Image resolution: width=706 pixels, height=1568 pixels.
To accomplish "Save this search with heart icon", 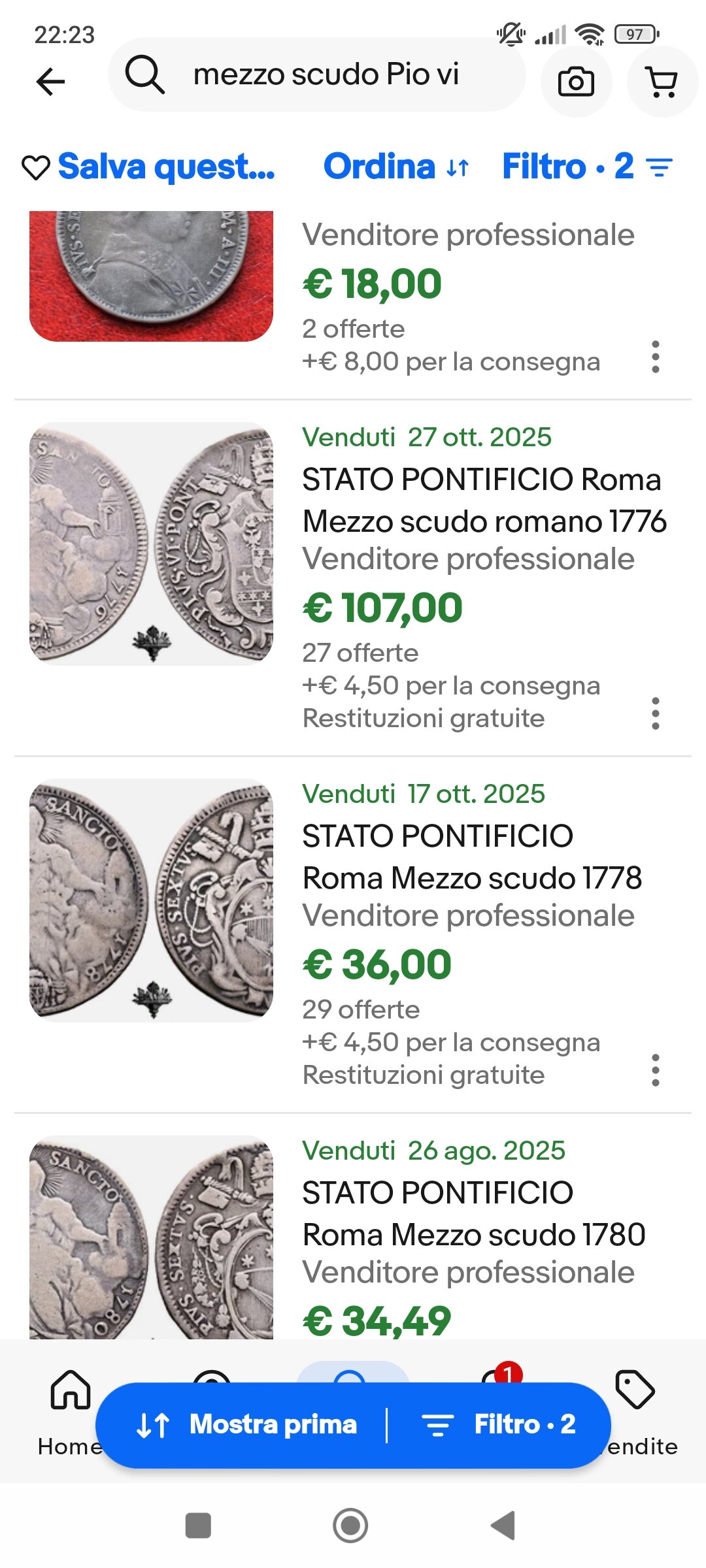I will coord(36,167).
